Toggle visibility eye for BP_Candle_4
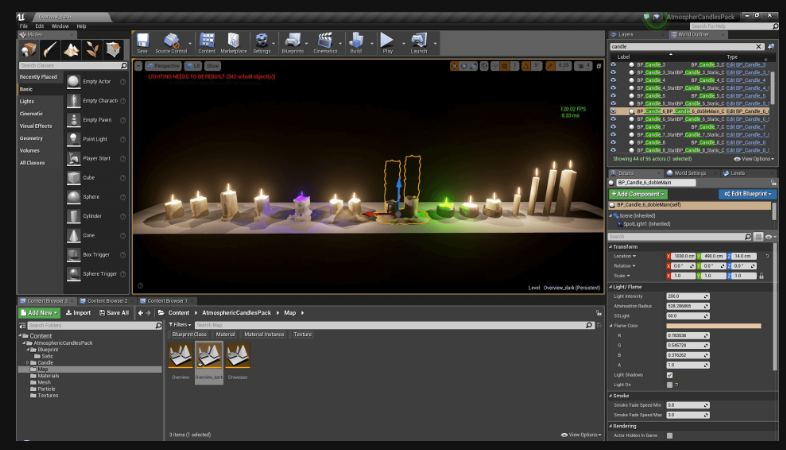786x450 pixels. click(613, 80)
